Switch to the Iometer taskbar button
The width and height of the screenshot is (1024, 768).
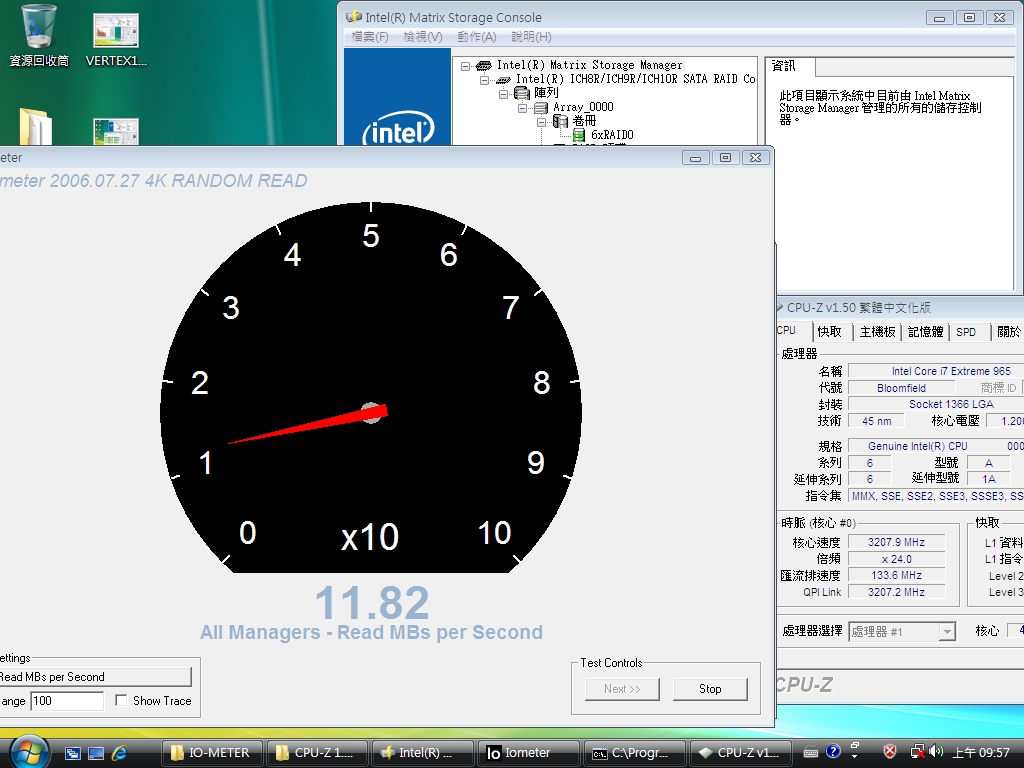click(x=528, y=753)
